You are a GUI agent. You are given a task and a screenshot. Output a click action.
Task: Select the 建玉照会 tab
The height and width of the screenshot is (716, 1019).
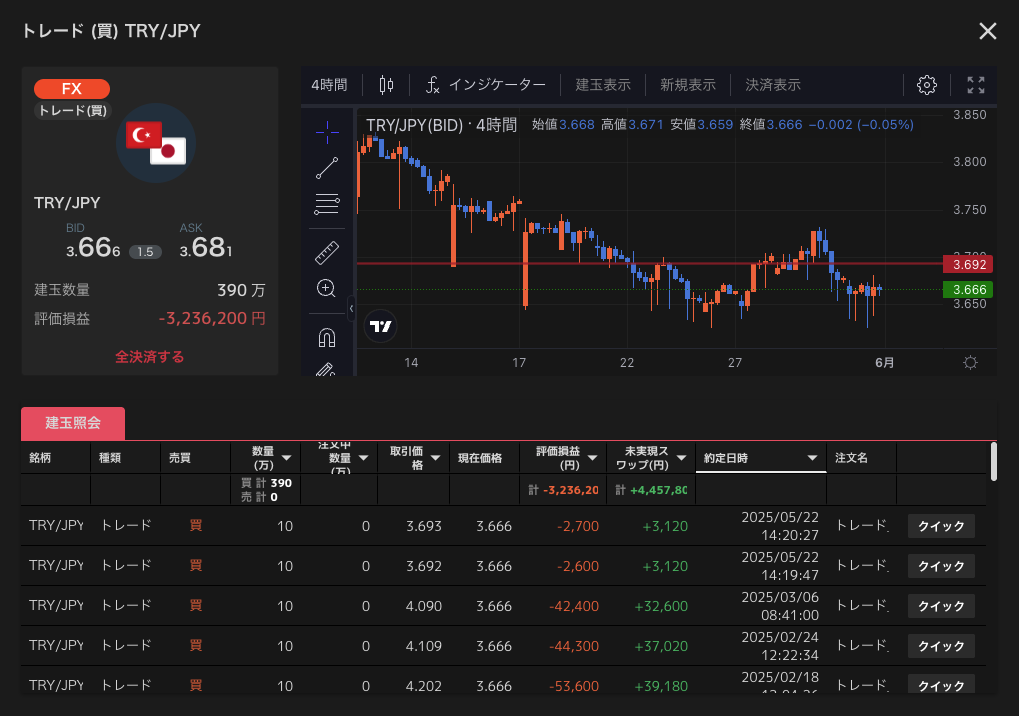tap(73, 423)
